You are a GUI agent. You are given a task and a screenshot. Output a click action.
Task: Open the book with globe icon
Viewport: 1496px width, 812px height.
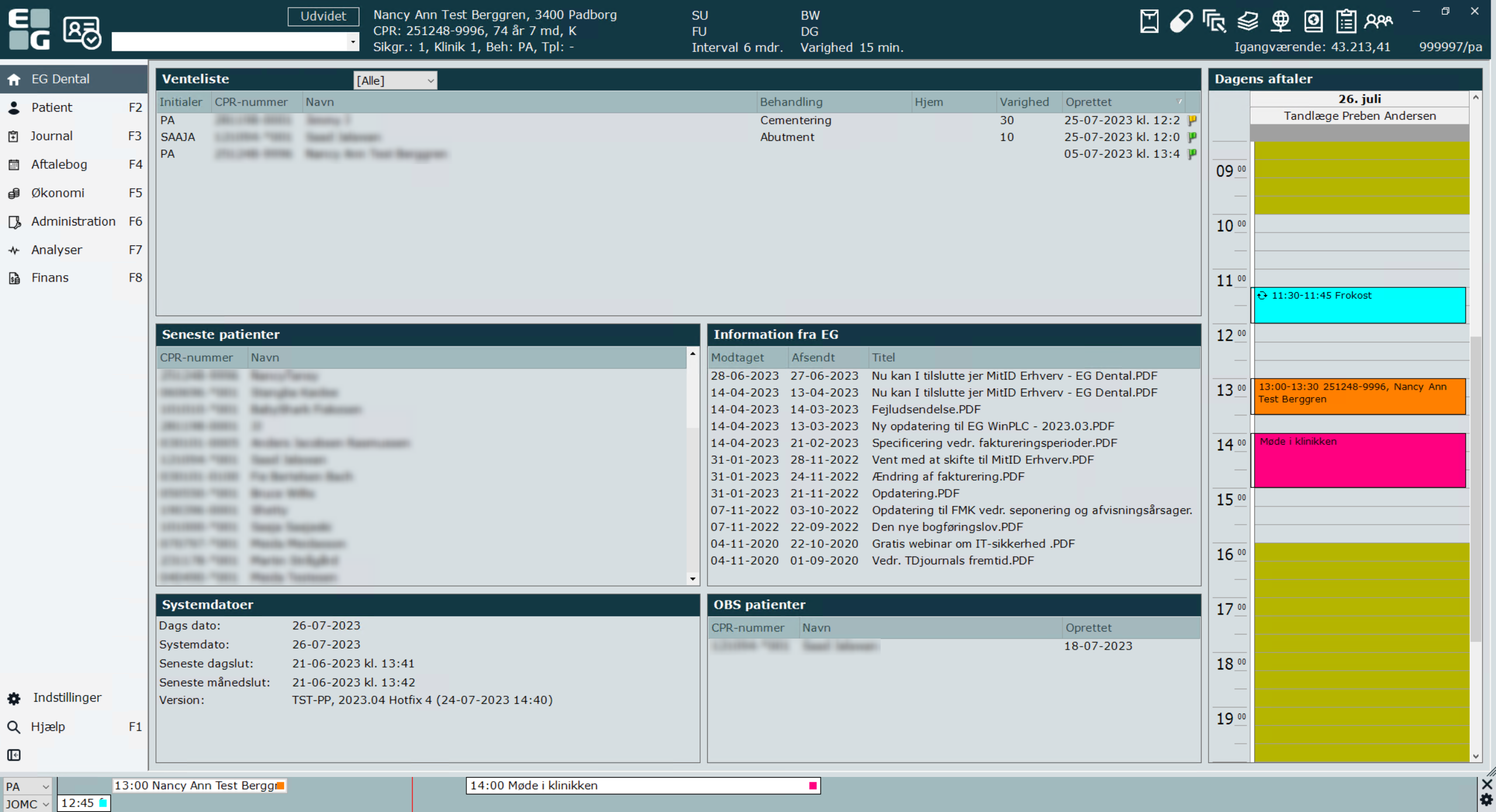click(1313, 22)
